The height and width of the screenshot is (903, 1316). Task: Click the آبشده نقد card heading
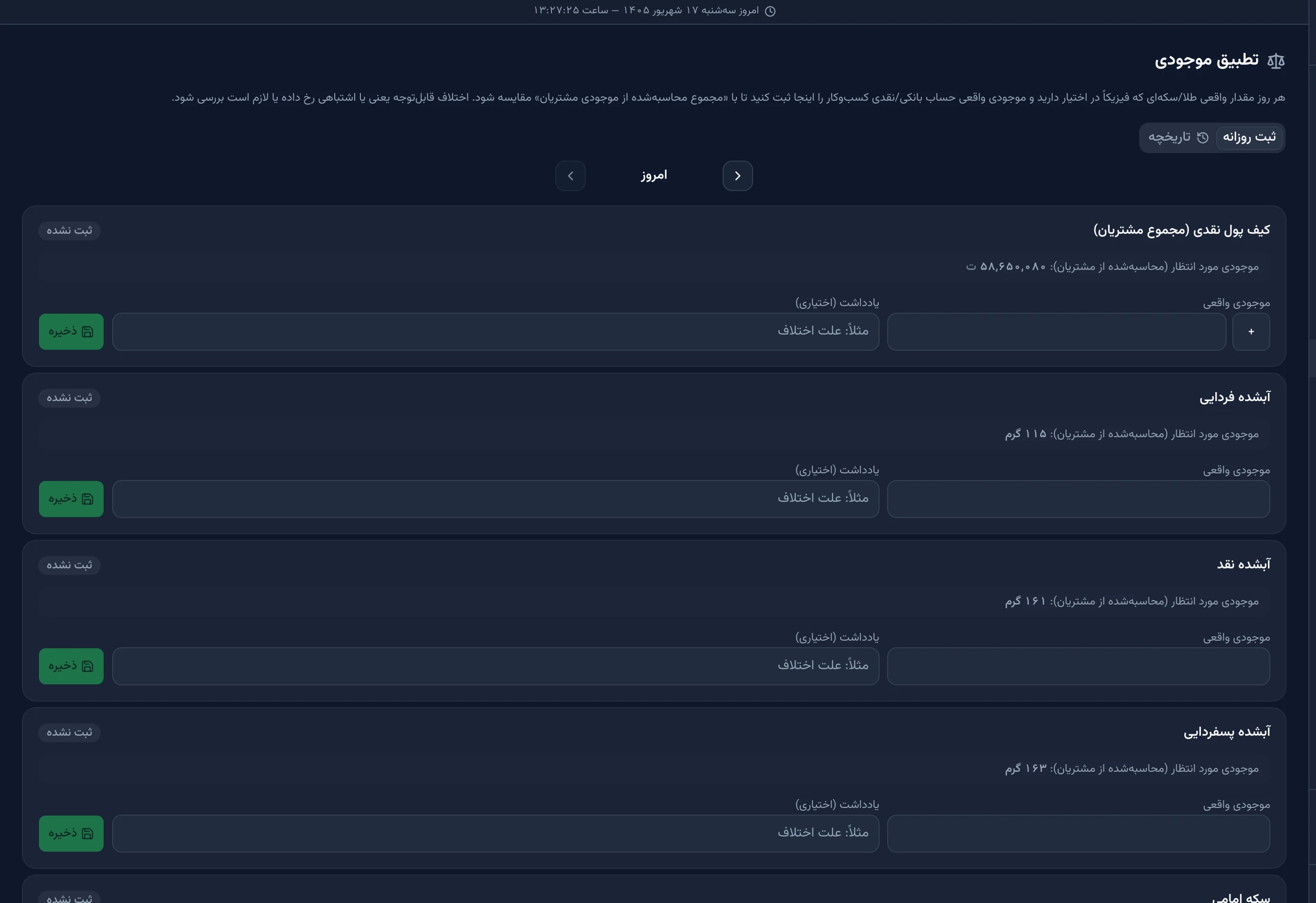pyautogui.click(x=1244, y=565)
